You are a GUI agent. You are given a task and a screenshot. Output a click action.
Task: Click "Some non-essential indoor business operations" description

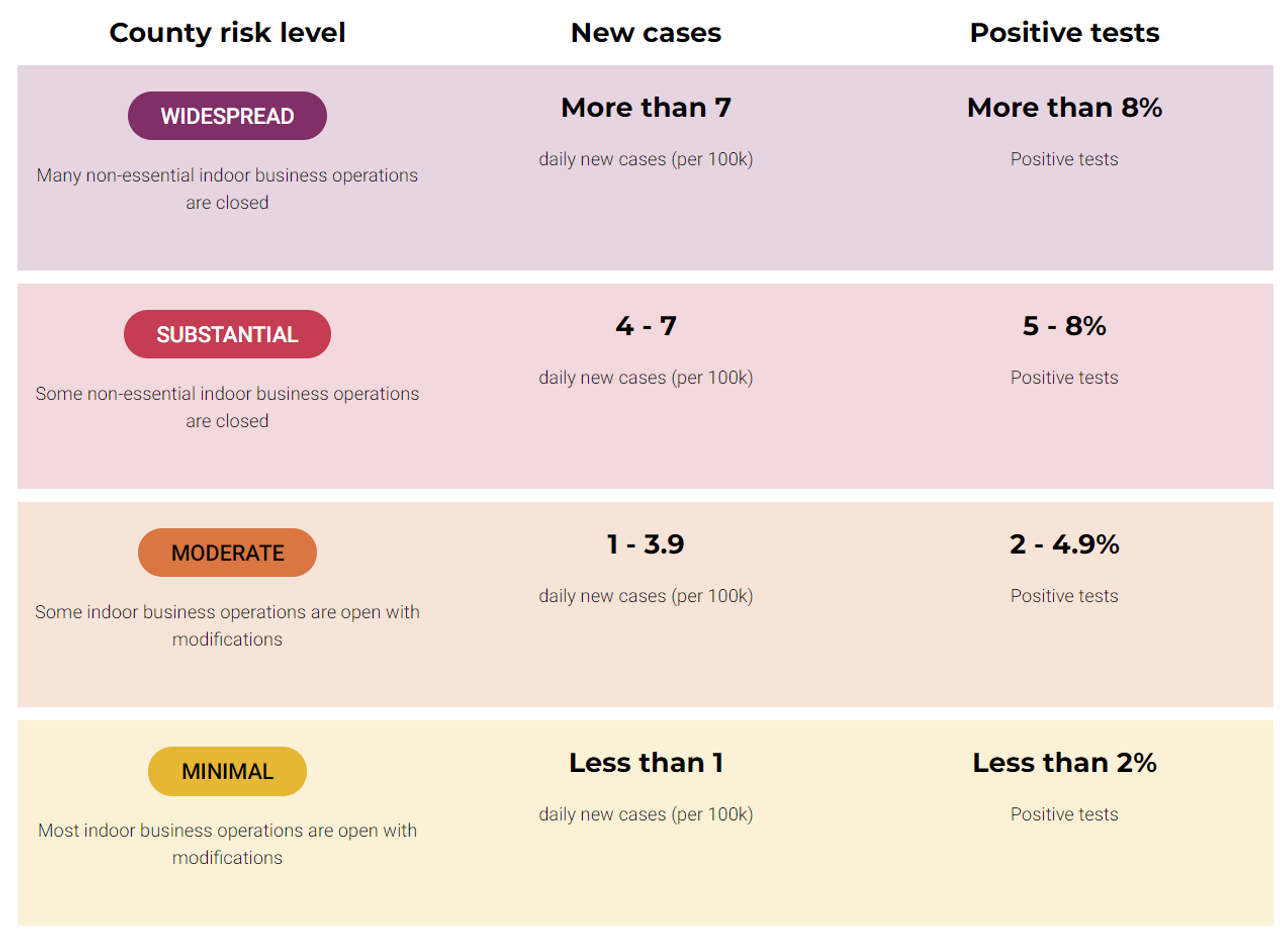point(227,394)
